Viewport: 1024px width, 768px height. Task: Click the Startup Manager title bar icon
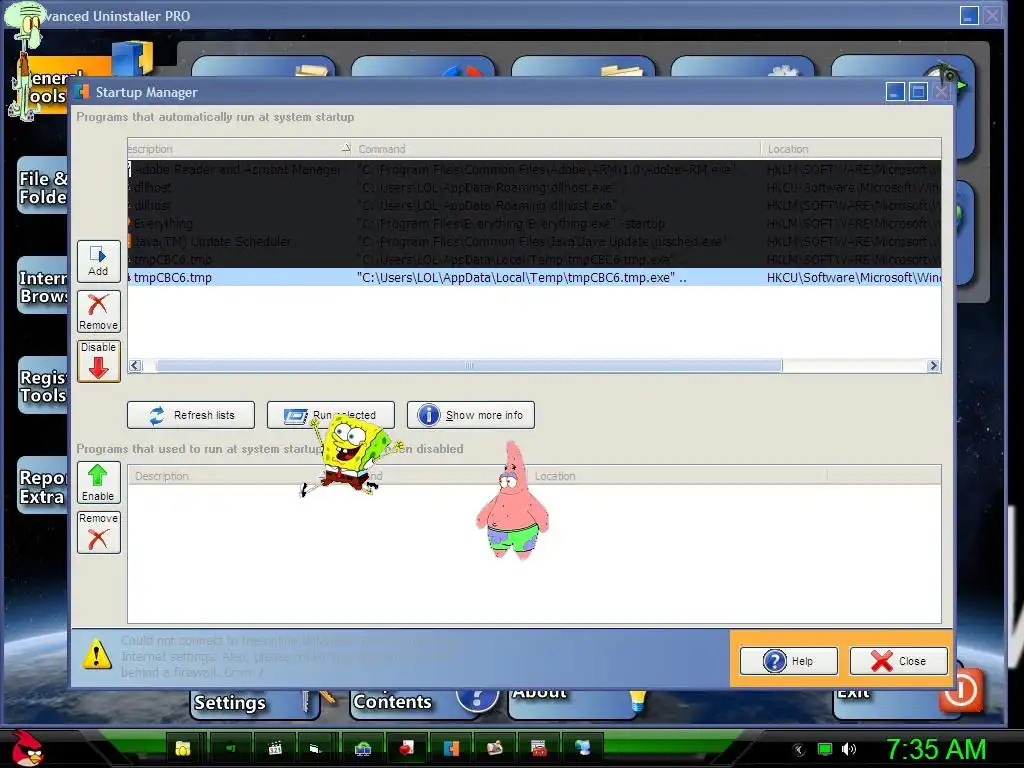pyautogui.click(x=82, y=92)
